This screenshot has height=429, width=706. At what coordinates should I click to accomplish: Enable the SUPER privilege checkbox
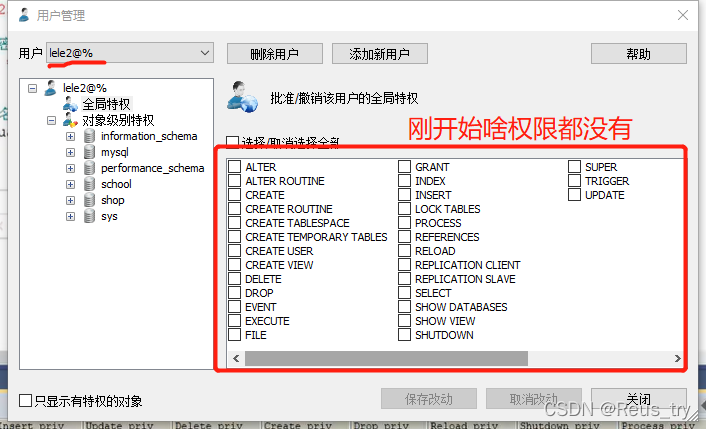(x=574, y=167)
